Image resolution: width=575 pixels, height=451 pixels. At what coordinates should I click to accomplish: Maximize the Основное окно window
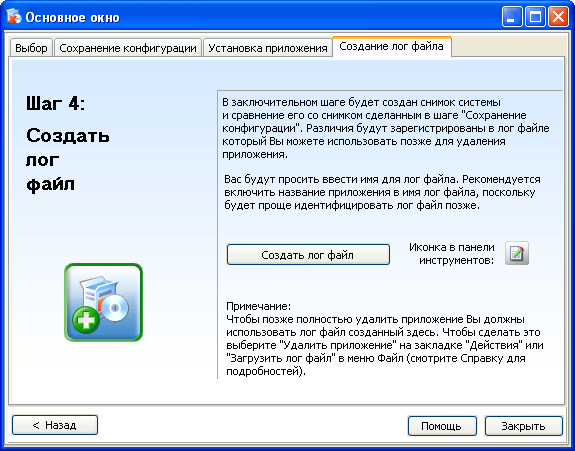535,17
